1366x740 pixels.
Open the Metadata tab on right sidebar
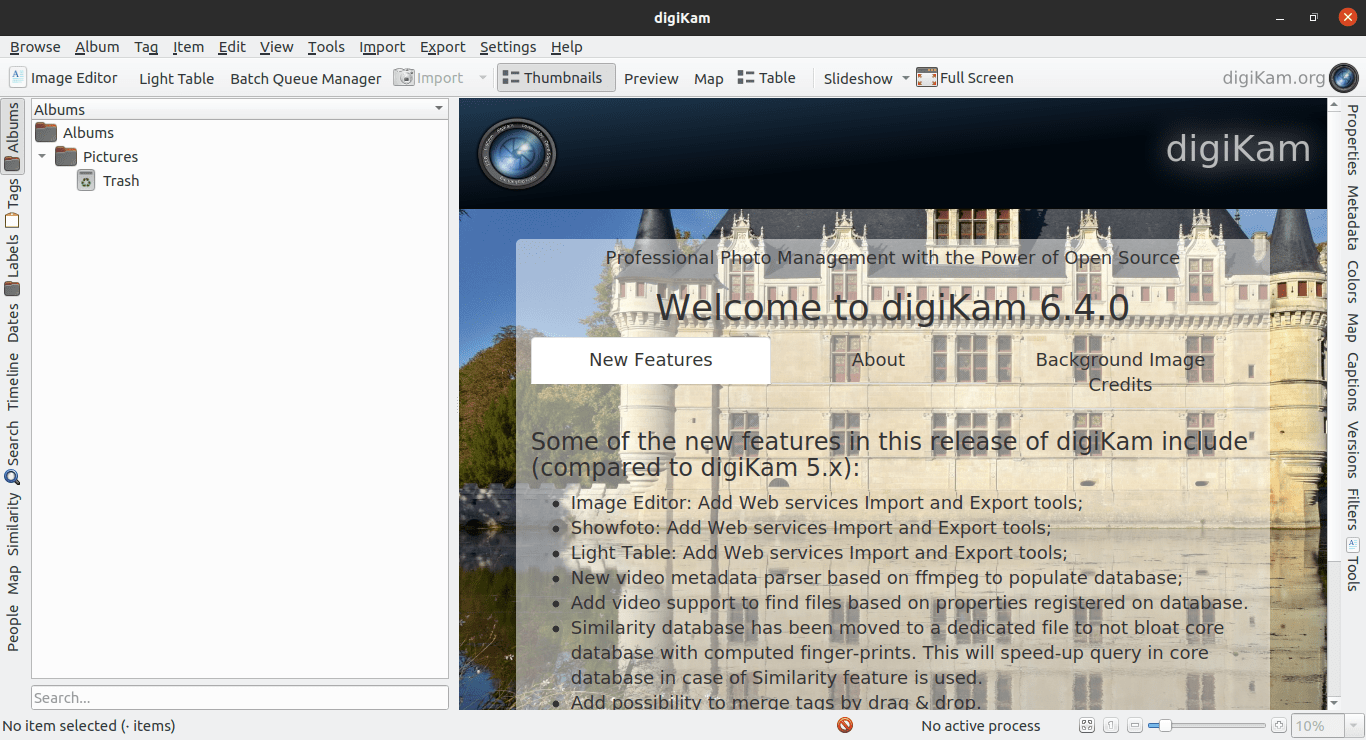[1352, 218]
